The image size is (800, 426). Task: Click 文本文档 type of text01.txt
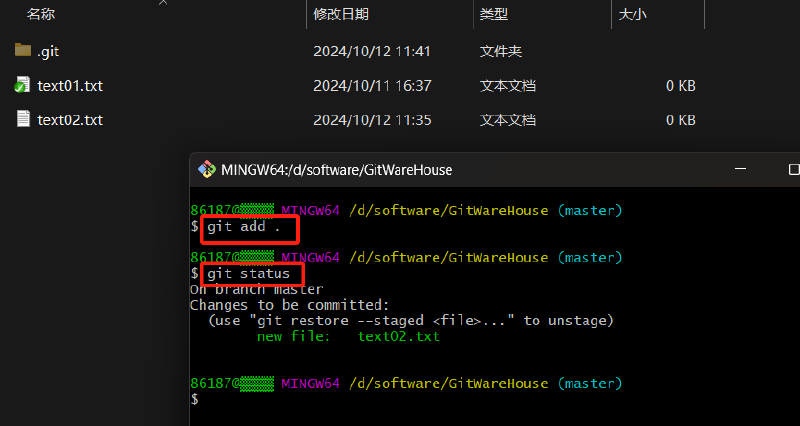point(508,85)
